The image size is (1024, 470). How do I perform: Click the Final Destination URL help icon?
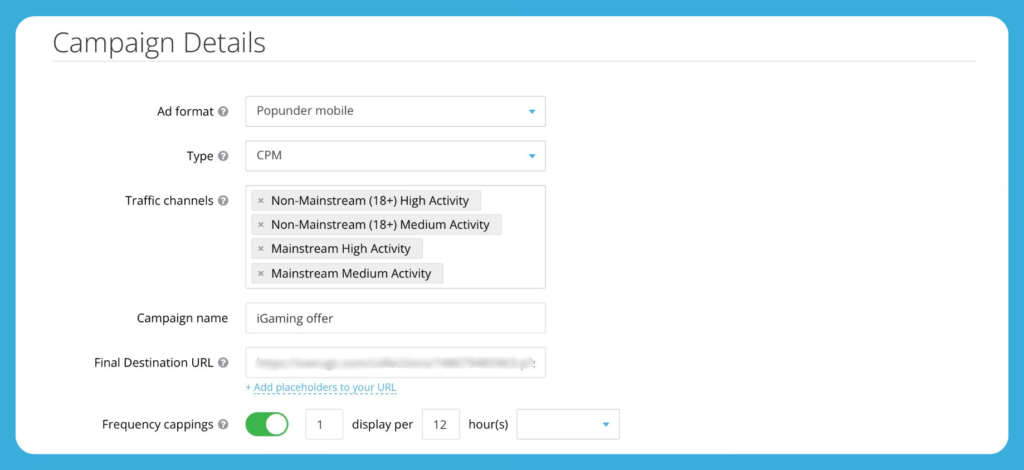tap(223, 363)
